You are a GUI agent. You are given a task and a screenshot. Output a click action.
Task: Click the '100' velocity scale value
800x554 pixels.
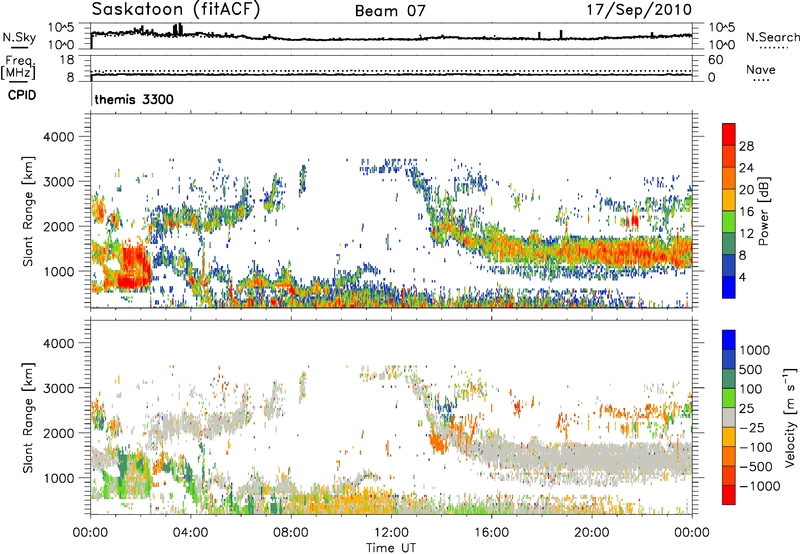tap(751, 389)
